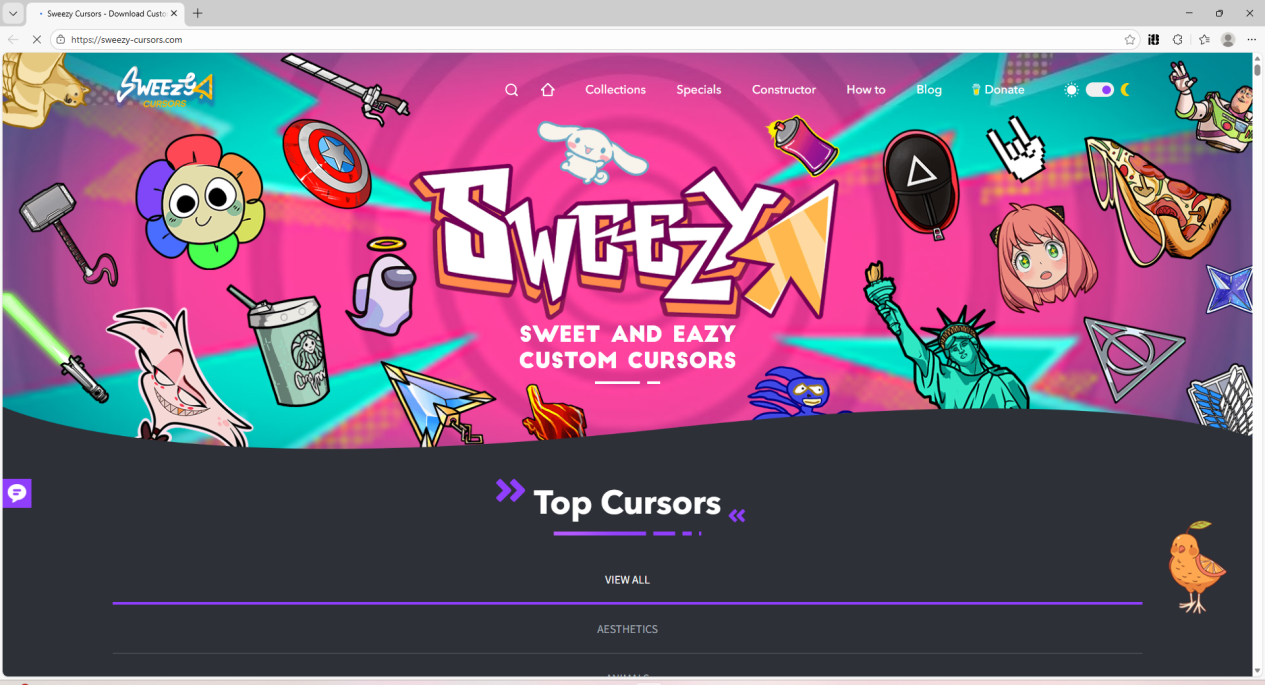Open a new tab with plus button
The image size is (1265, 685).
tap(197, 14)
